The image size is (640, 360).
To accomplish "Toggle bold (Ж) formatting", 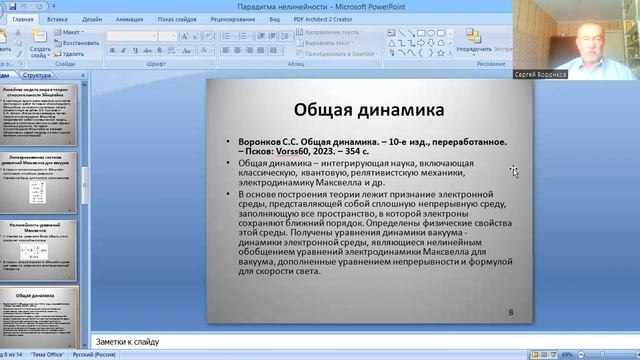I will 112,50.
